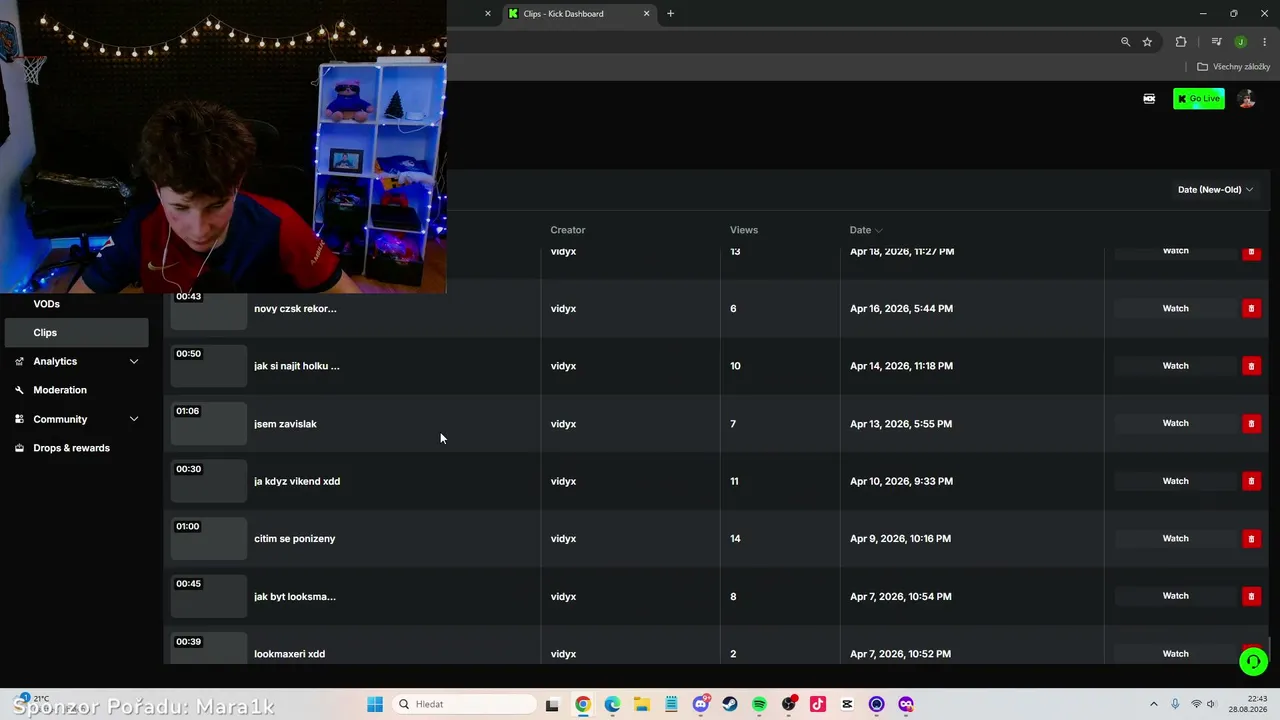The image size is (1280, 720).
Task: Click the 'Views' column header
Action: (x=744, y=230)
